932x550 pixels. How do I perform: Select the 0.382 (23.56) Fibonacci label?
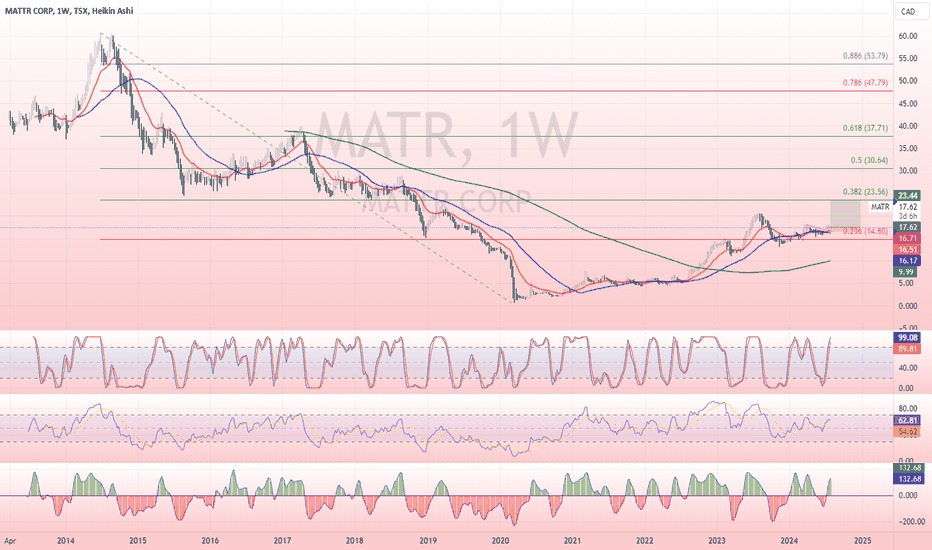tap(865, 192)
